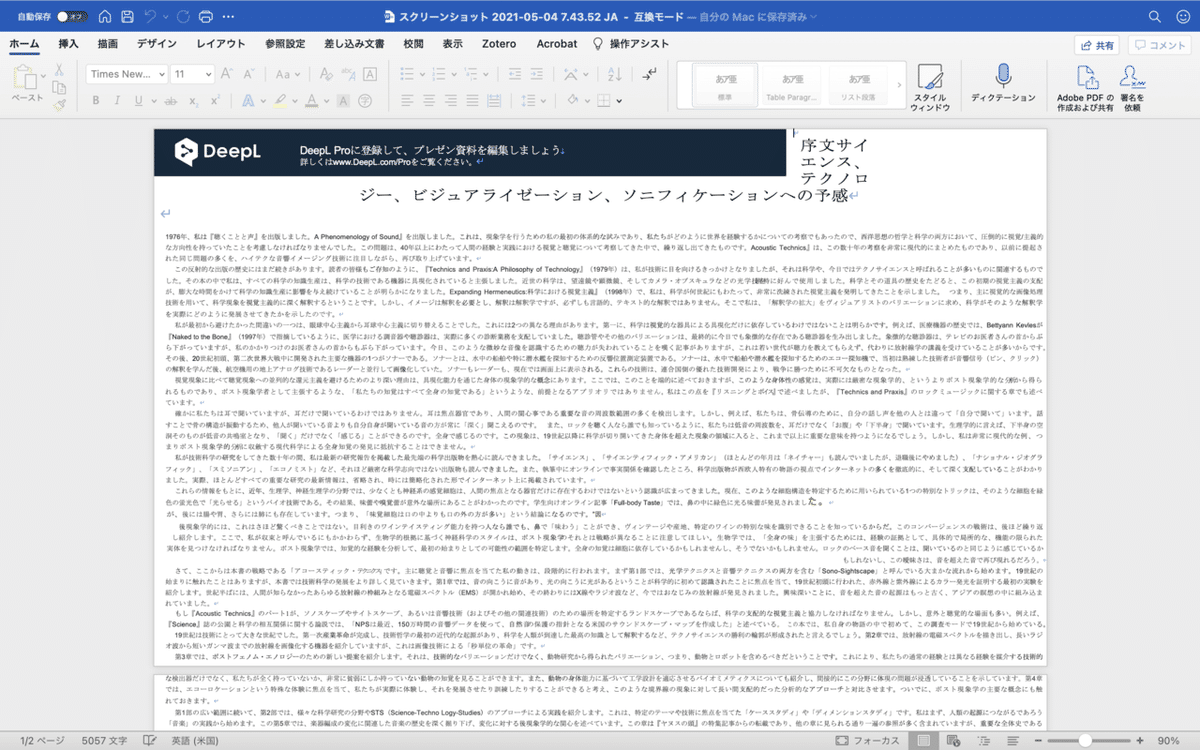The height and width of the screenshot is (750, 1200).
Task: Toggle superscript formatting
Action: (215, 100)
